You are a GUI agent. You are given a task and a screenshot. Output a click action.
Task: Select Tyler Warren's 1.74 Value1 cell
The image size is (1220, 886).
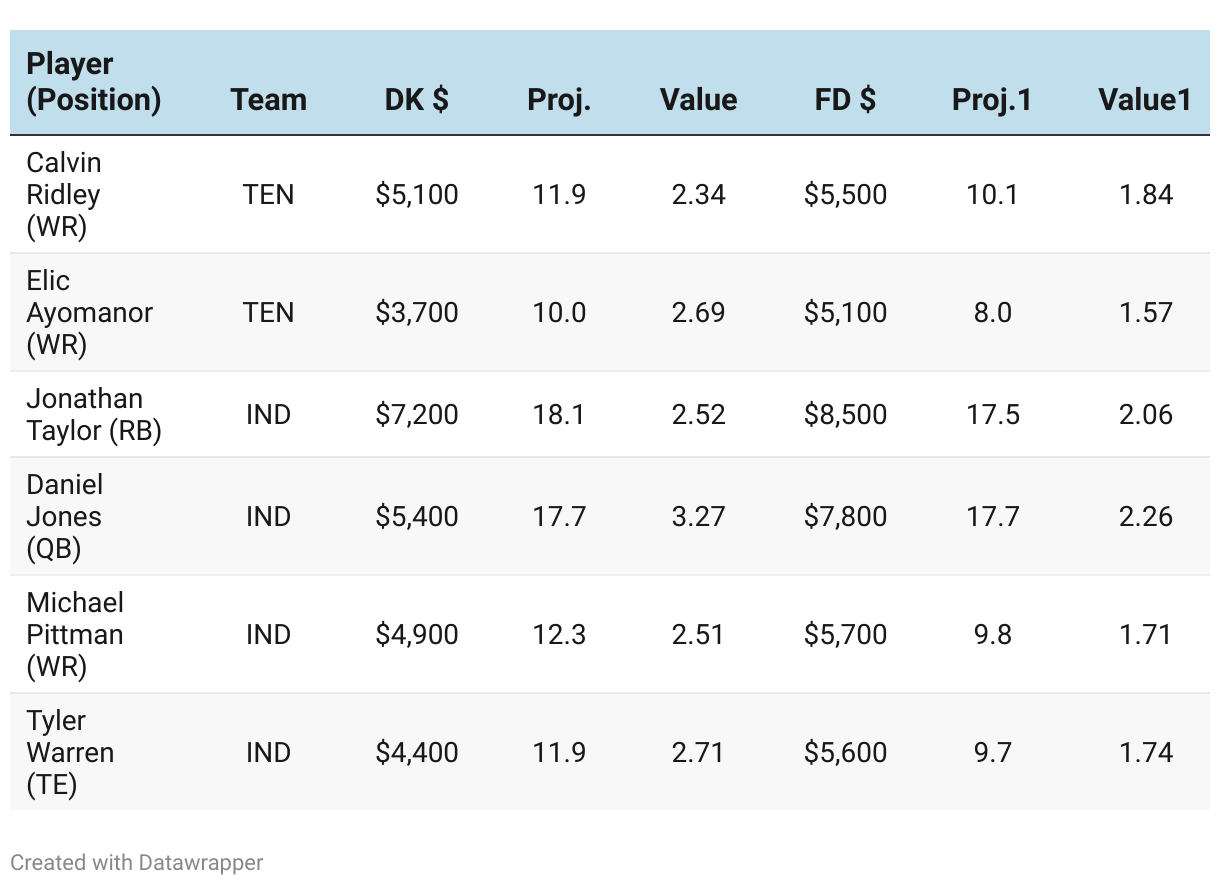tap(1145, 752)
